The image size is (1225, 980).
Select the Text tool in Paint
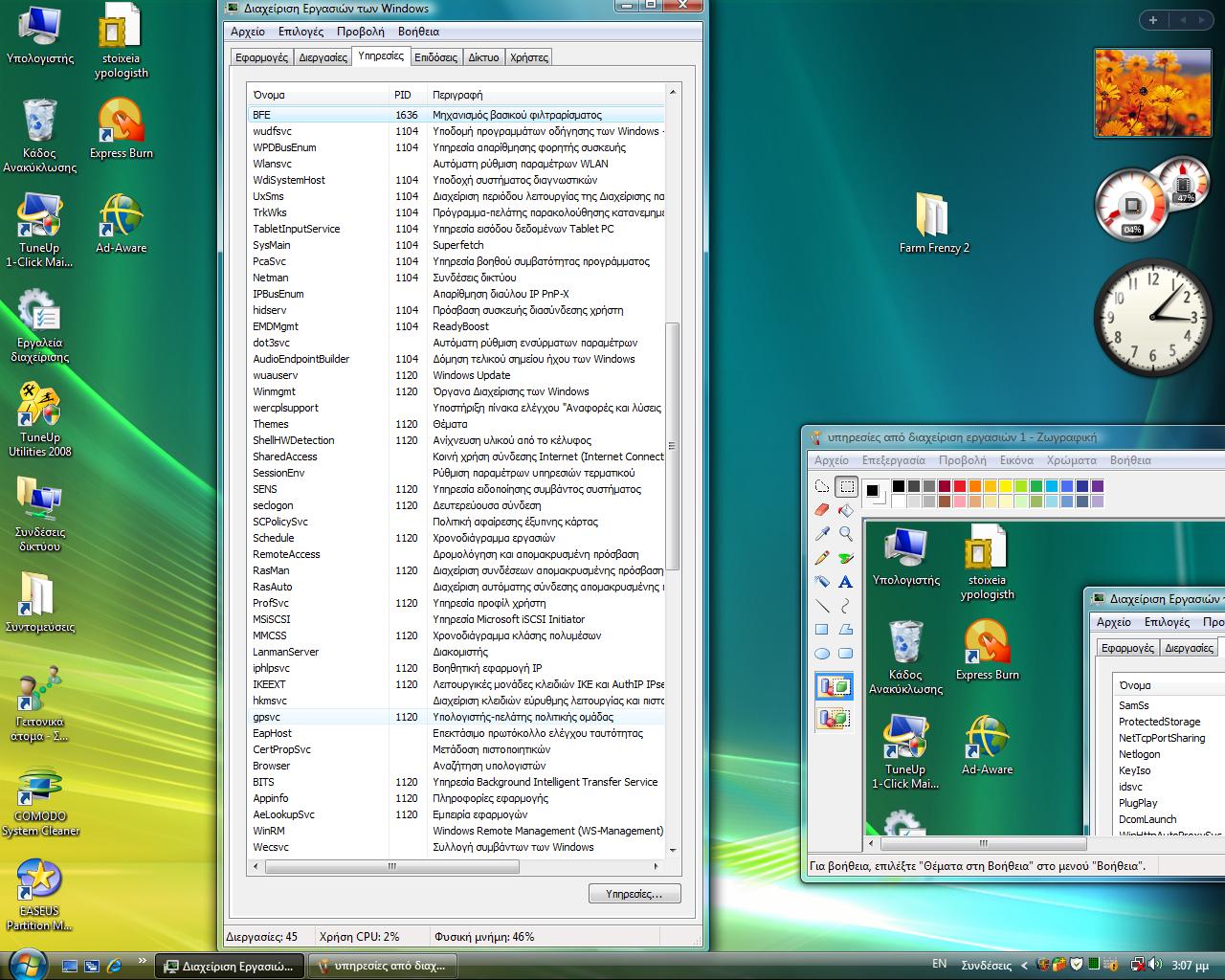(845, 582)
